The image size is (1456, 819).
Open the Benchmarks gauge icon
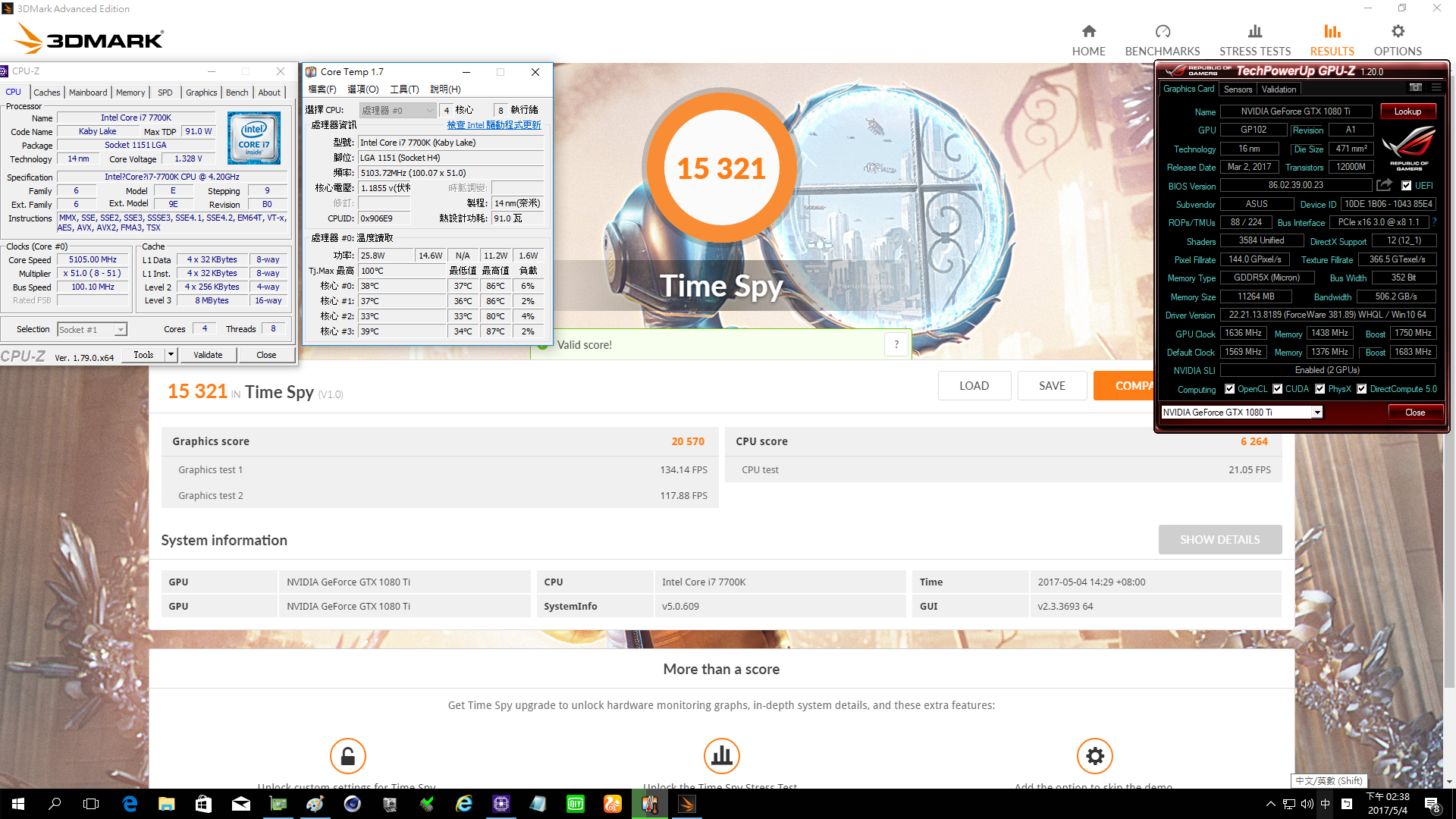click(1163, 31)
